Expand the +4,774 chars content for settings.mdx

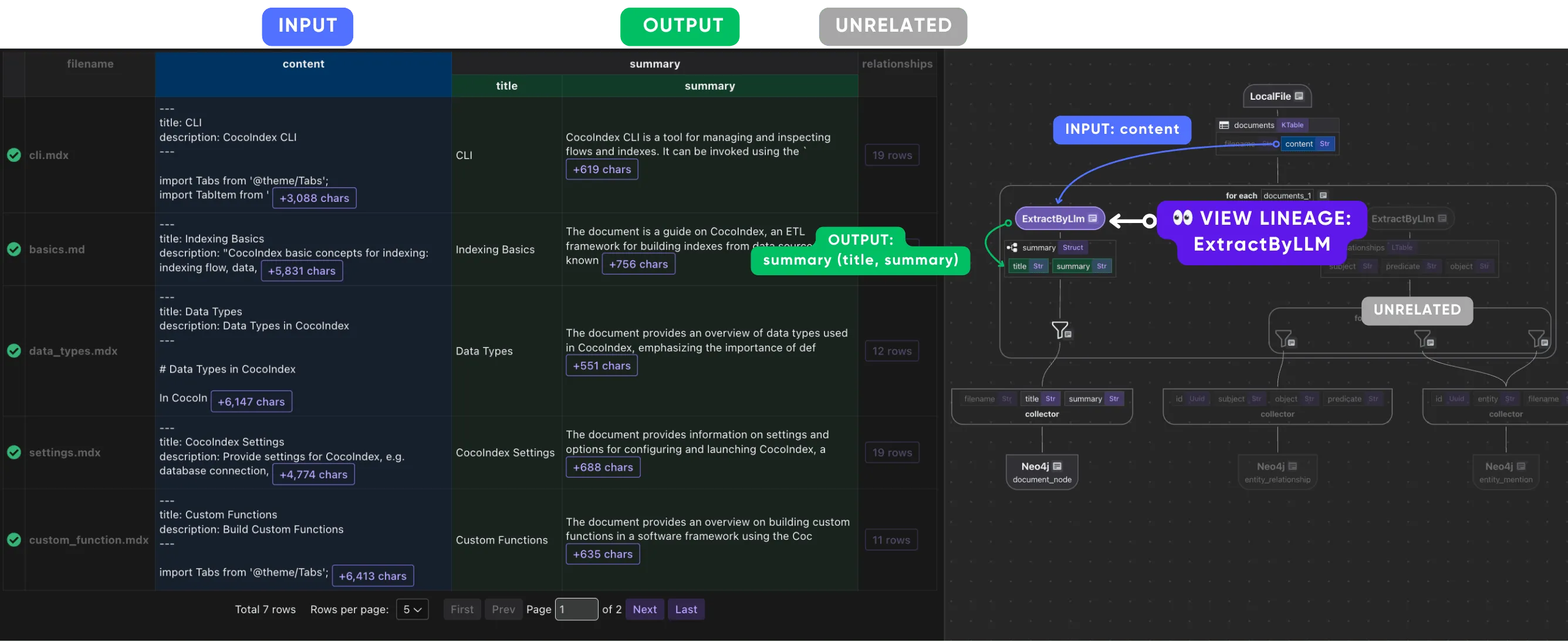point(313,475)
